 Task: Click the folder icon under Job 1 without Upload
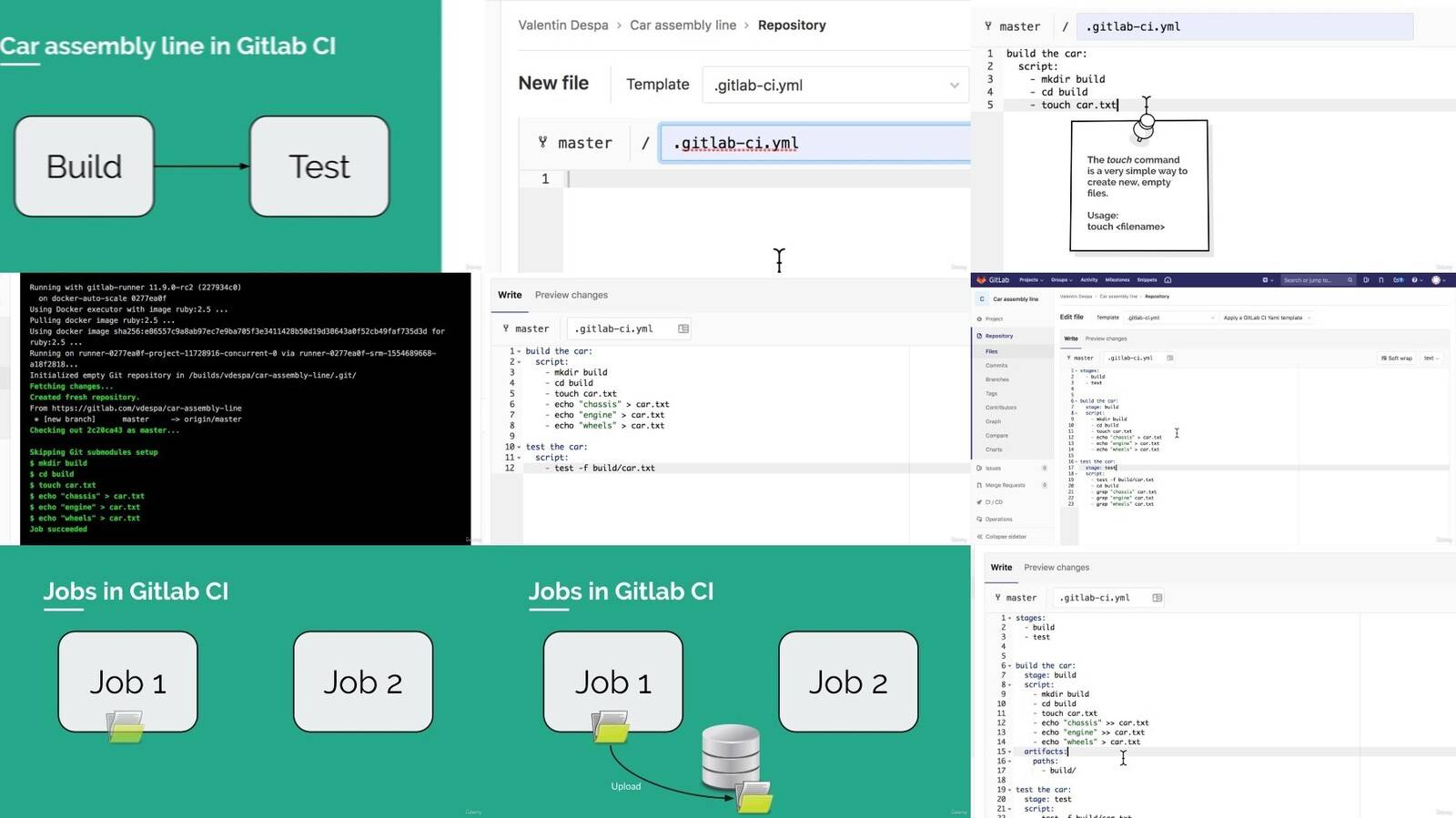pos(126,727)
